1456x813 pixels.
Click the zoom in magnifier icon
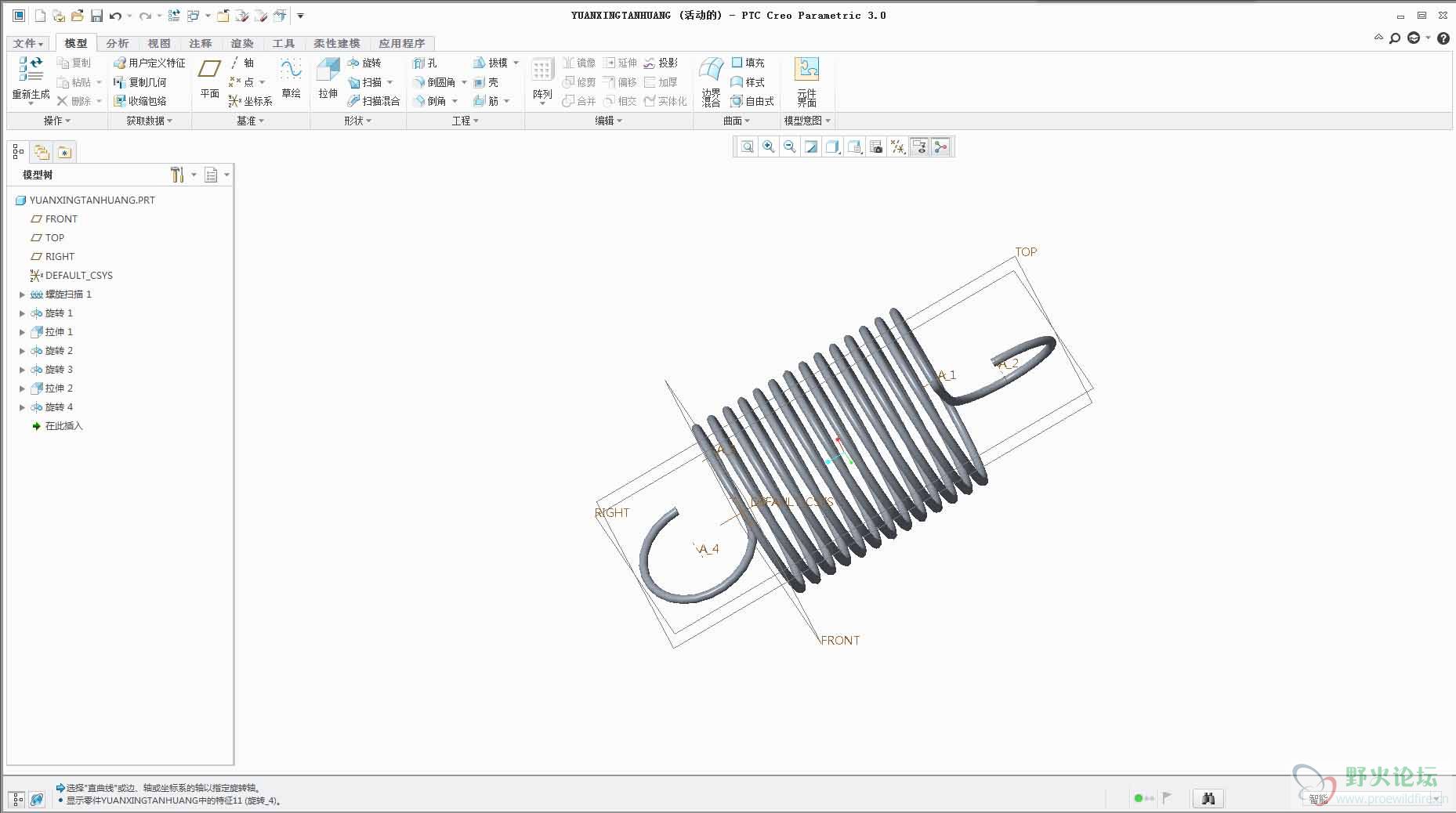769,146
